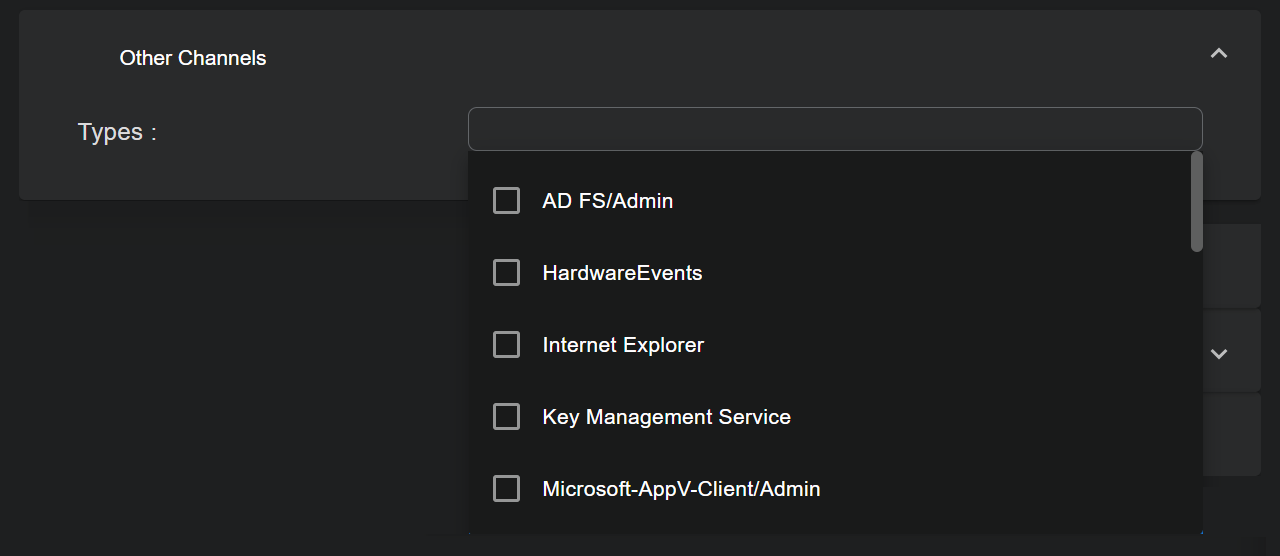Collapse the Other Channels section chevron

coord(1218,54)
